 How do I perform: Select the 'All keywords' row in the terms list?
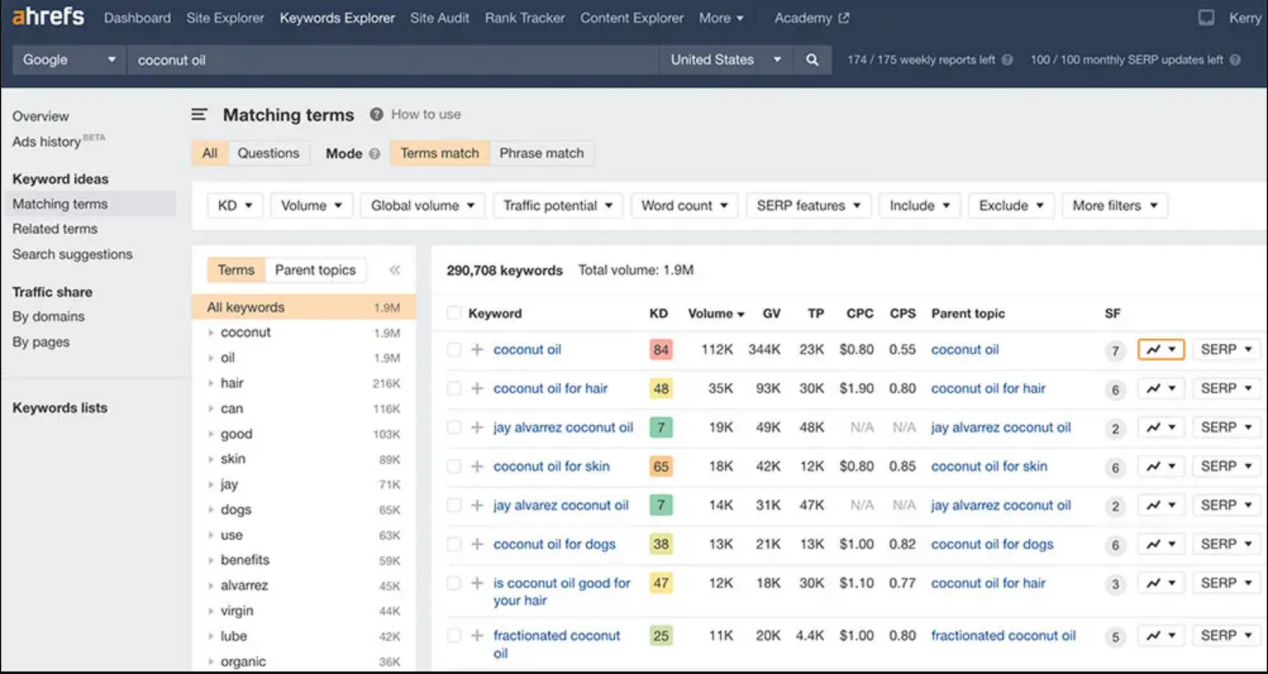[304, 308]
